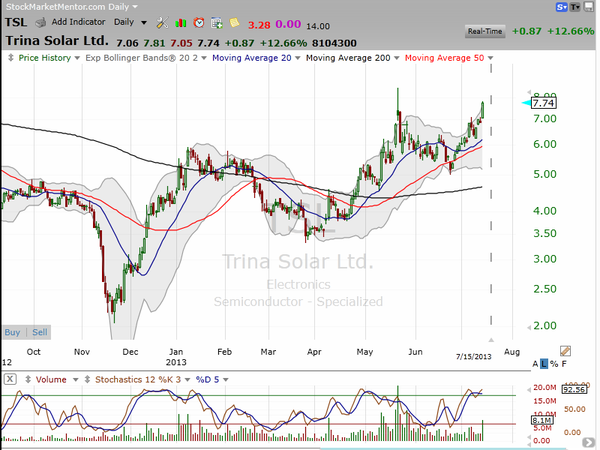
Task: Click the up-down handle beside Stochastics
Action: [x=87, y=380]
